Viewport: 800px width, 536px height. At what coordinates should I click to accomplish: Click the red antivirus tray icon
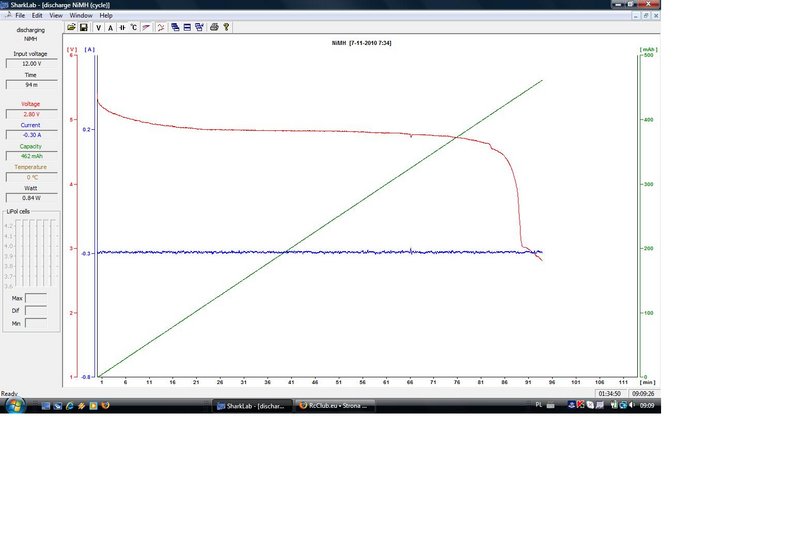tap(581, 405)
